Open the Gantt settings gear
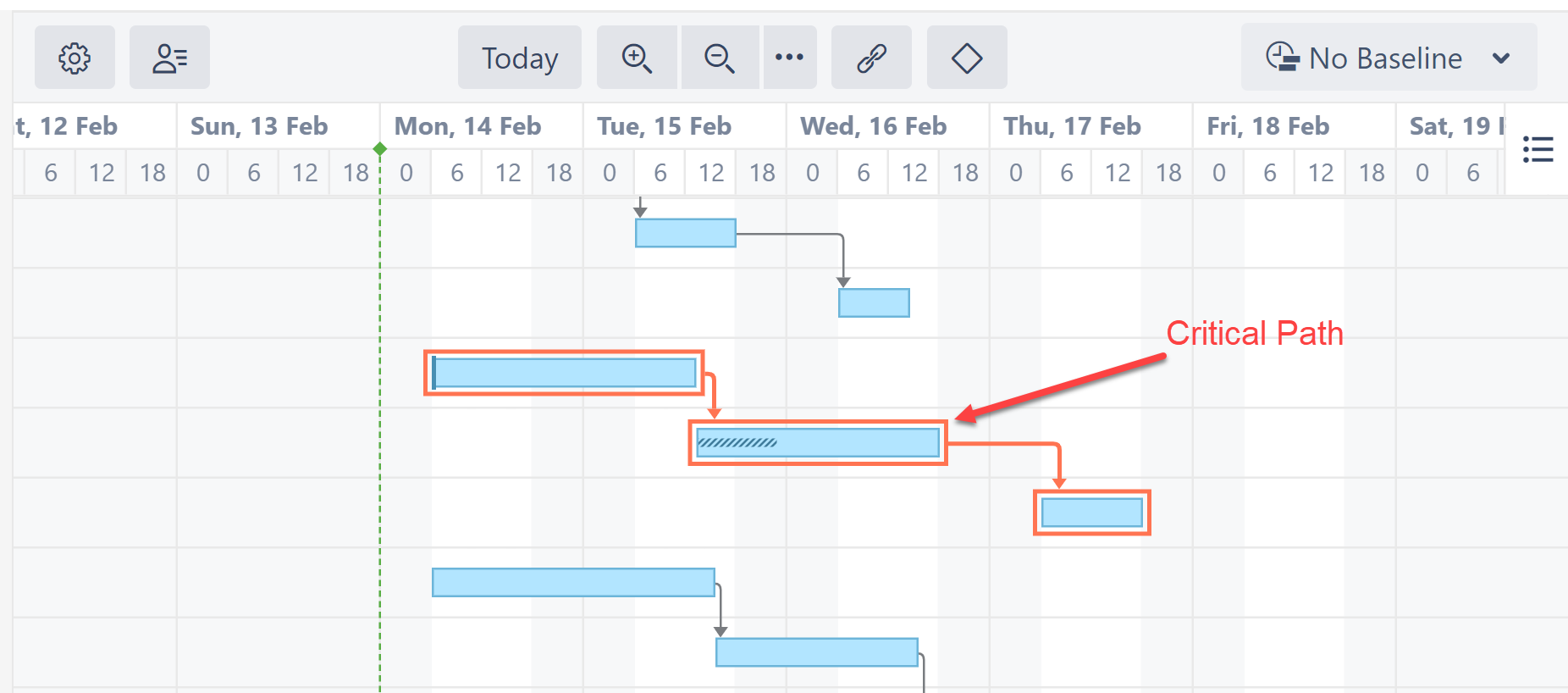 pyautogui.click(x=75, y=58)
